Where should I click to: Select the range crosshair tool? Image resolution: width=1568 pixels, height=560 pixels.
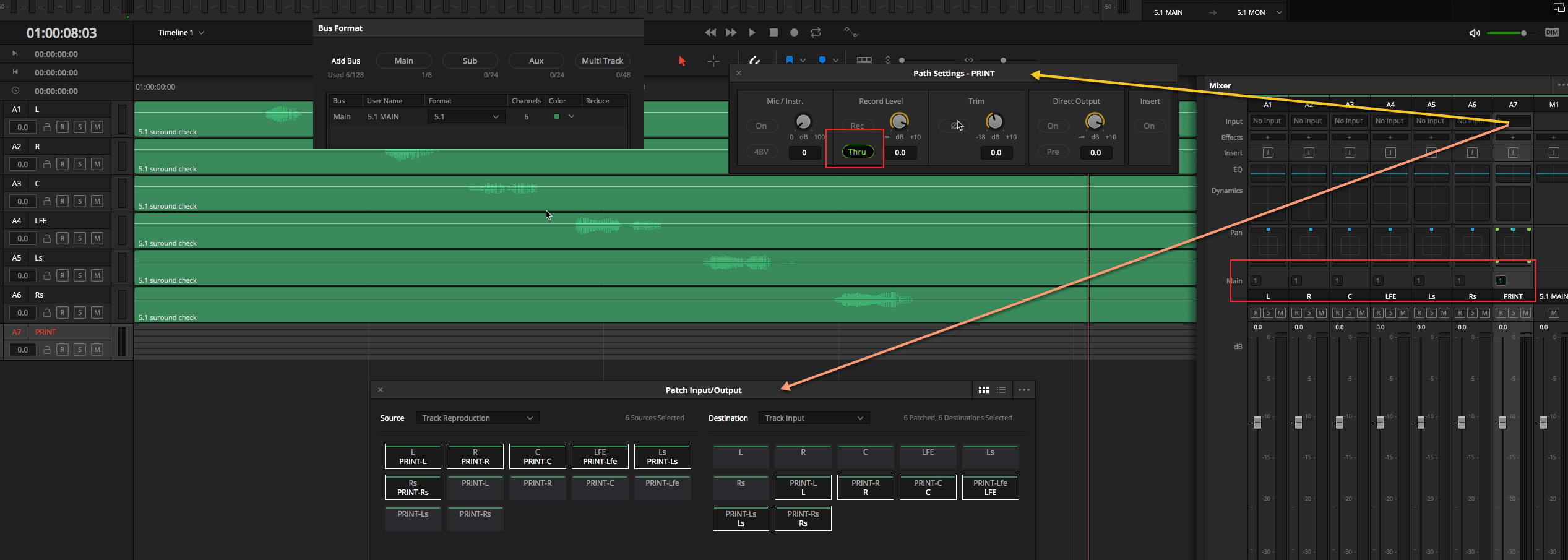pos(713,61)
